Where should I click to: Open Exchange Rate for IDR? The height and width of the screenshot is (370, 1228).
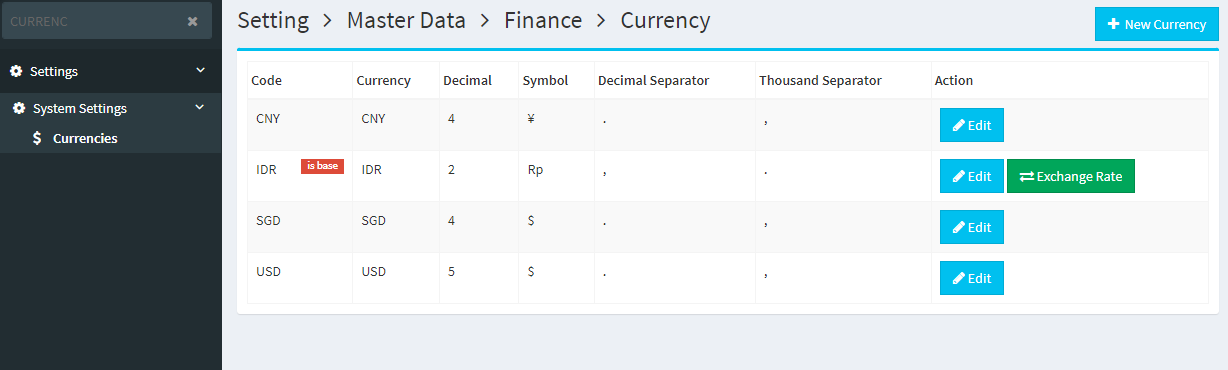(1071, 176)
